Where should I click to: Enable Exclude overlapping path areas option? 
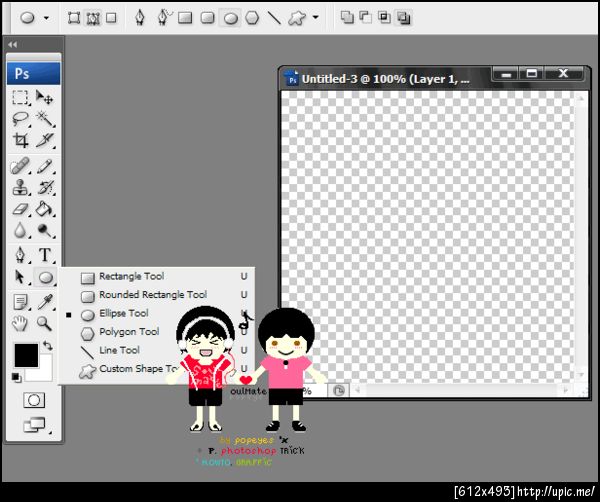click(403, 17)
